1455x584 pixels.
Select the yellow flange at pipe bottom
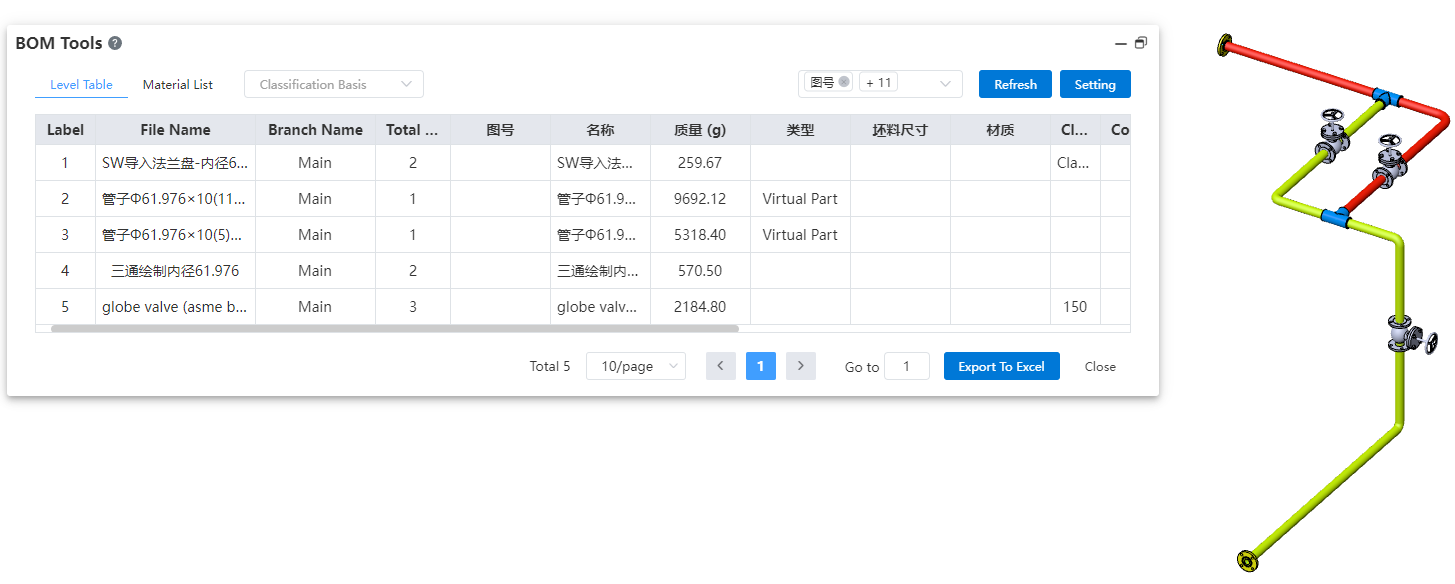[x=1246, y=560]
